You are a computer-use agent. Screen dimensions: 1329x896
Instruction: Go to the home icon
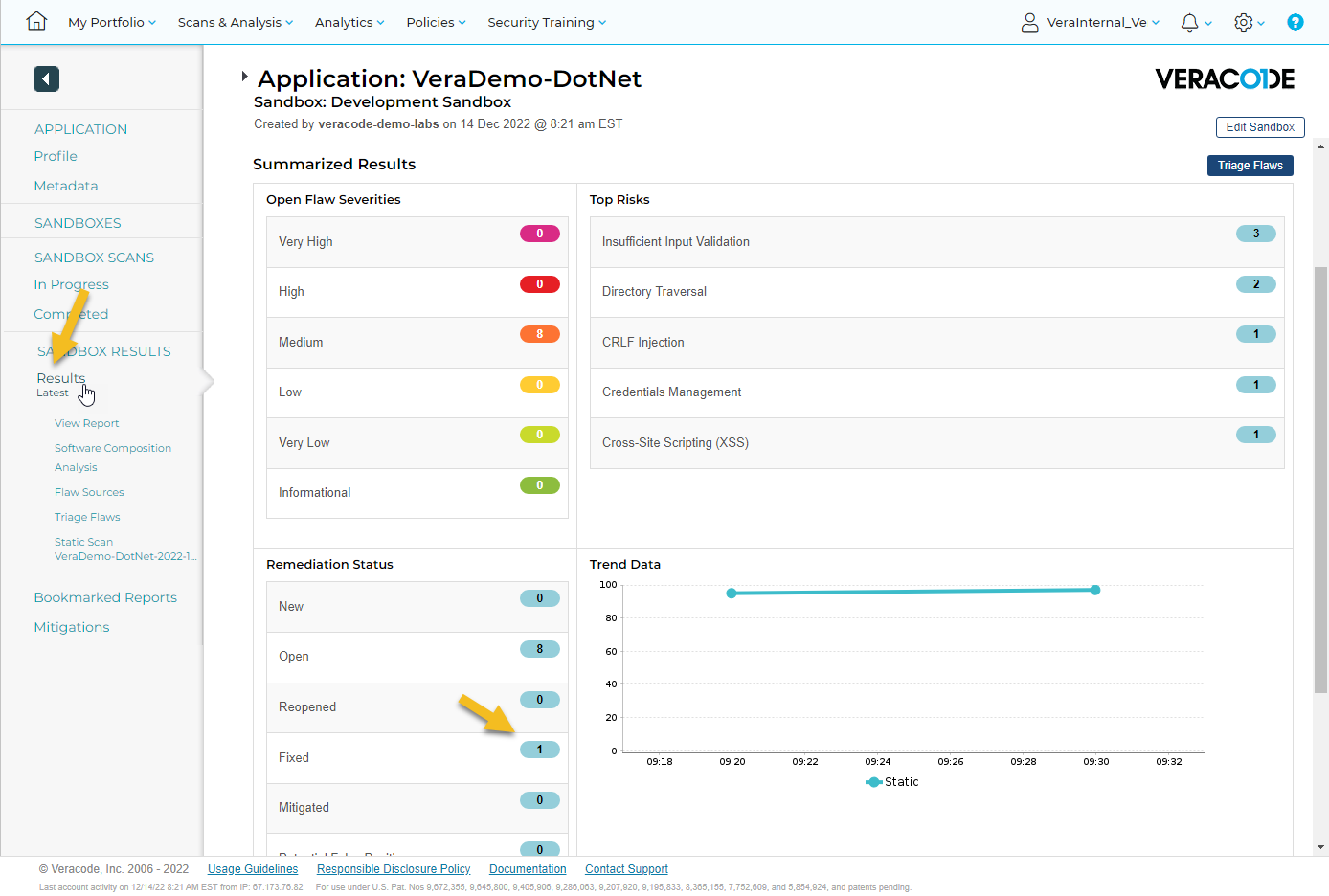click(36, 21)
